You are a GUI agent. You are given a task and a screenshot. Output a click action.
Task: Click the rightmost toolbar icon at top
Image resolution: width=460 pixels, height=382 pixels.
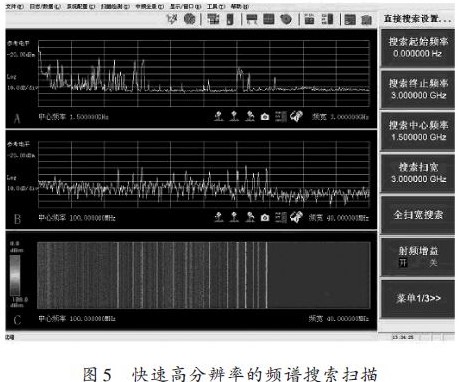click(x=367, y=20)
